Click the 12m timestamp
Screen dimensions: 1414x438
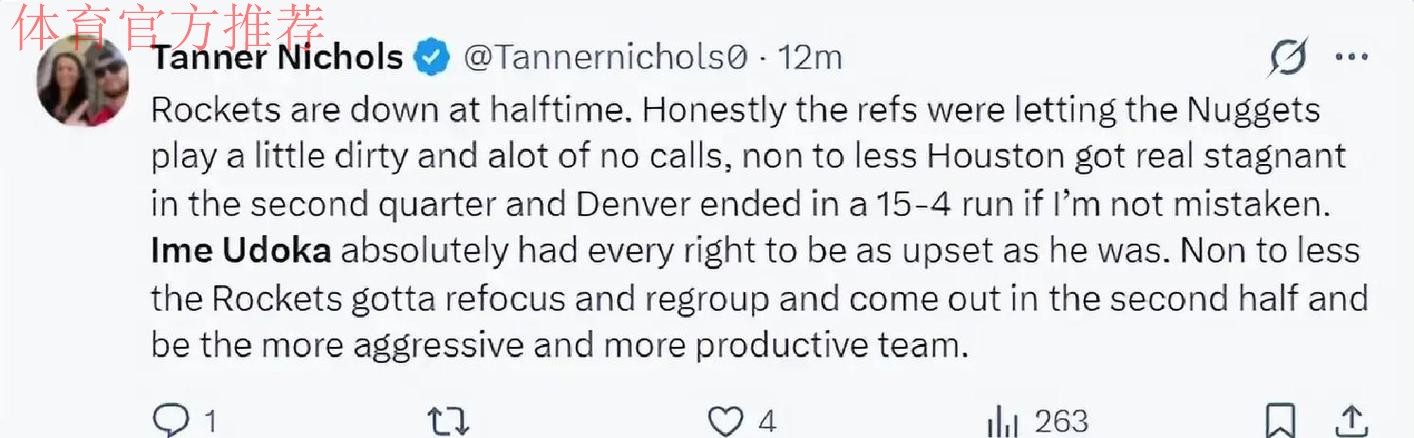point(810,58)
